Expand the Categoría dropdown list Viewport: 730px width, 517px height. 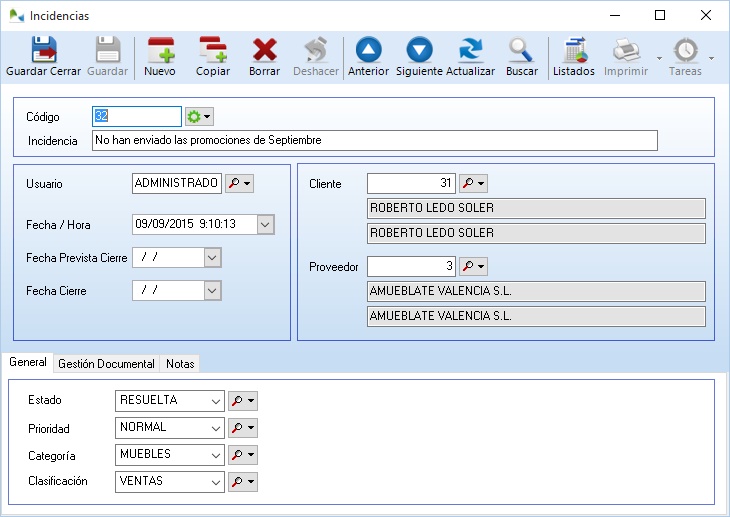coord(214,455)
